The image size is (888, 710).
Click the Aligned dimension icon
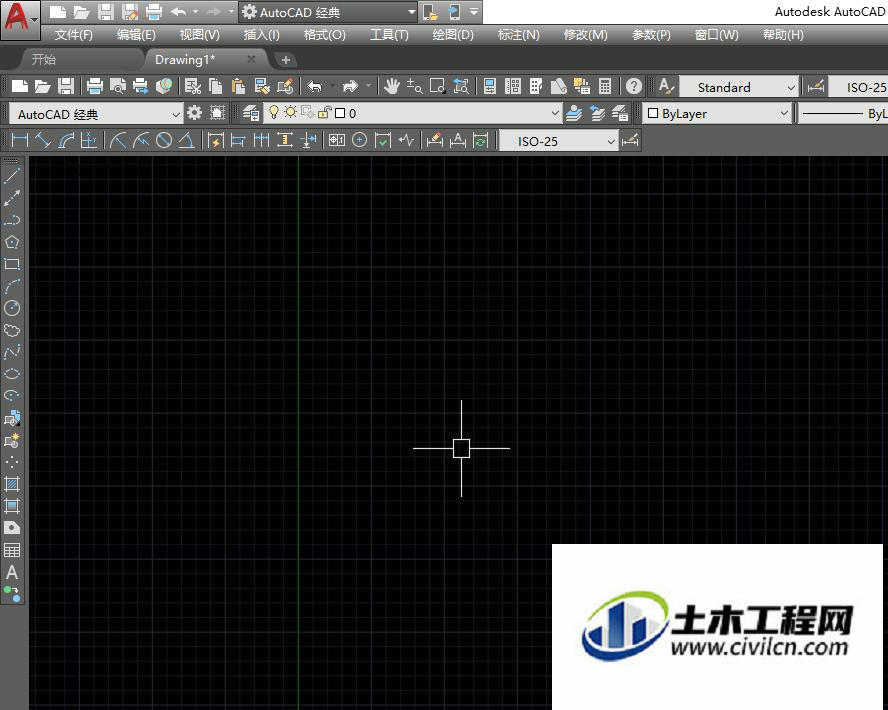point(43,140)
